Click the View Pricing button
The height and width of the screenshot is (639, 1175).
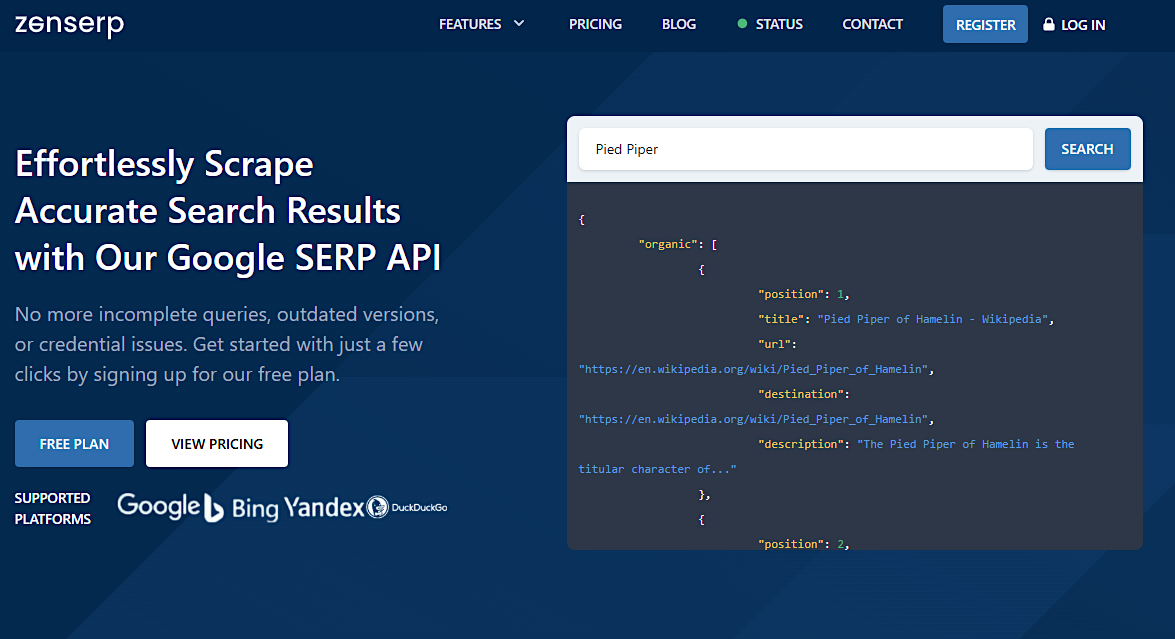(x=217, y=443)
